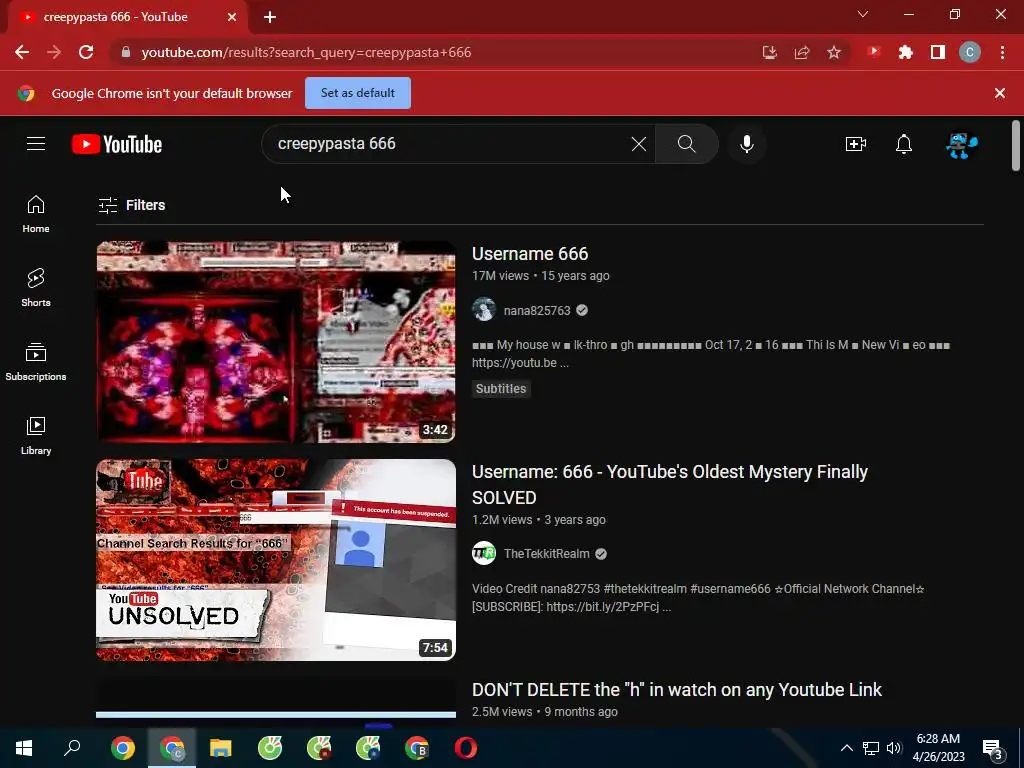Open the Create video icon
1024x768 pixels.
[856, 144]
